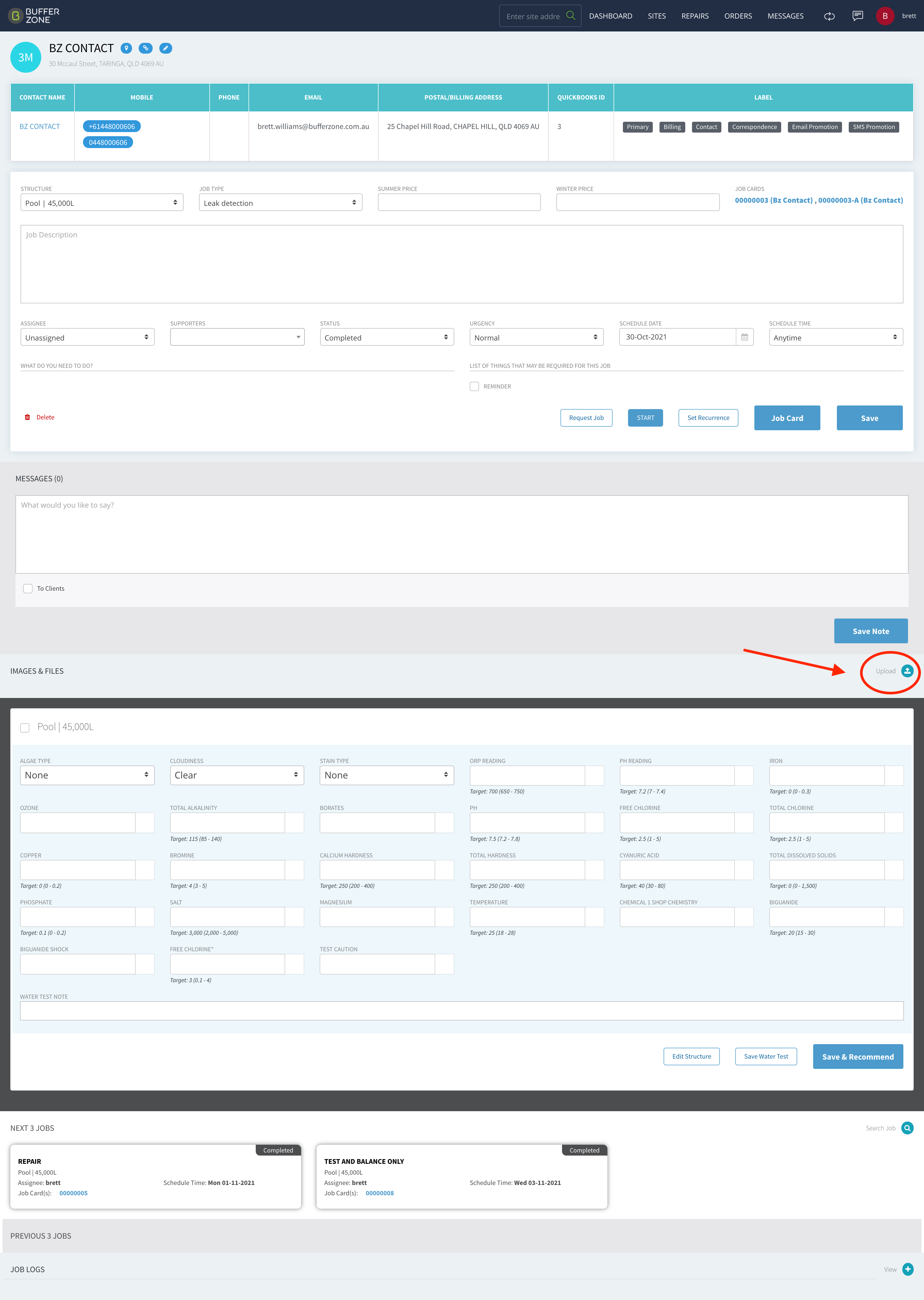This screenshot has height=1300, width=924.
Task: Open the Algae Type dropdown
Action: coord(88,775)
